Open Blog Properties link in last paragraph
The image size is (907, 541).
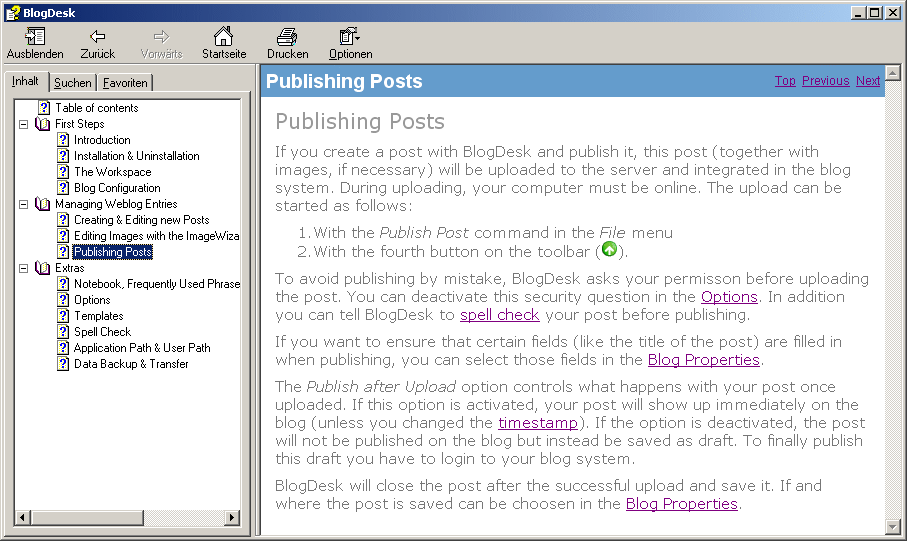(681, 504)
